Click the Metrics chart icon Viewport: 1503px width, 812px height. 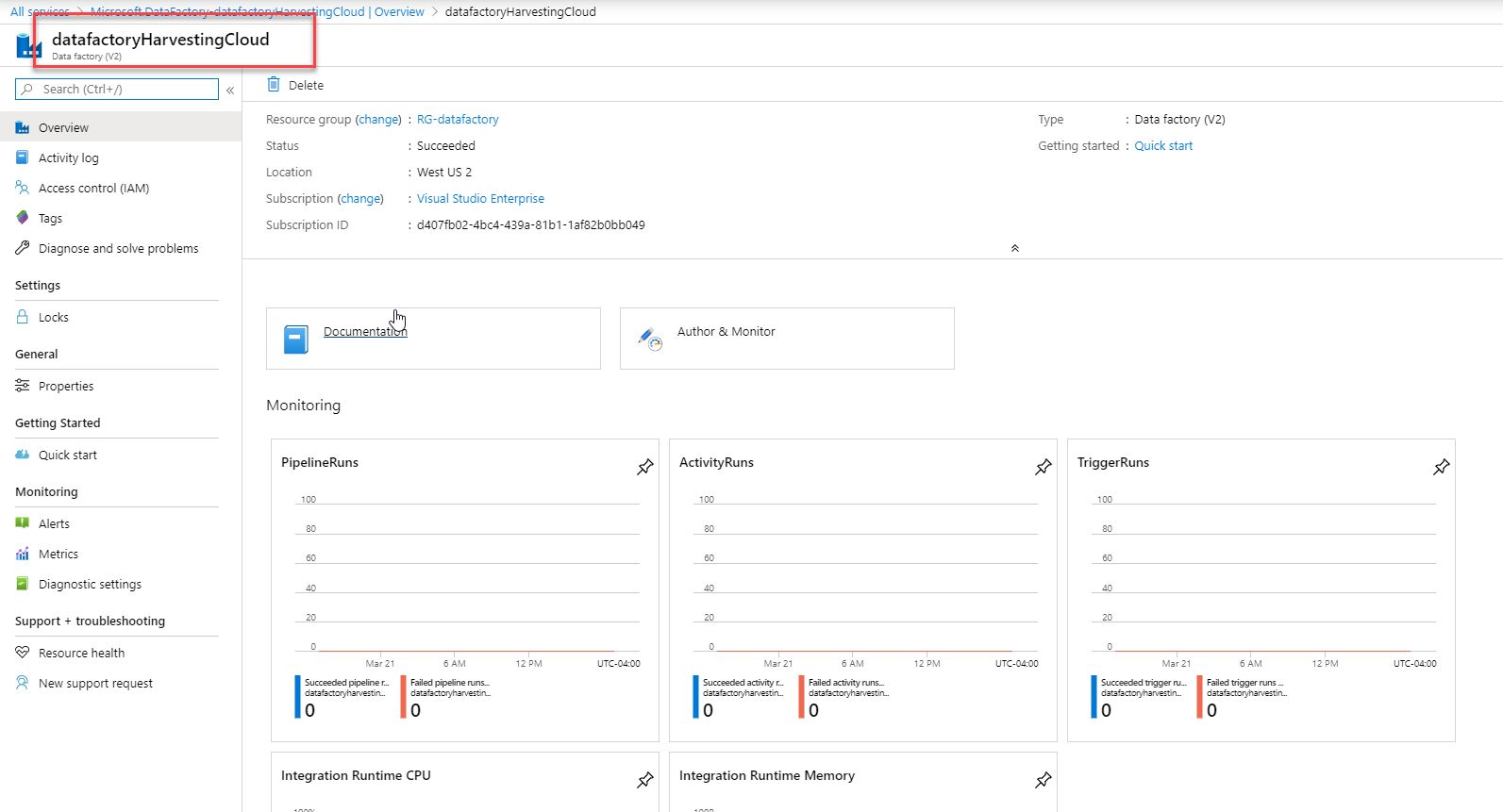[23, 555]
